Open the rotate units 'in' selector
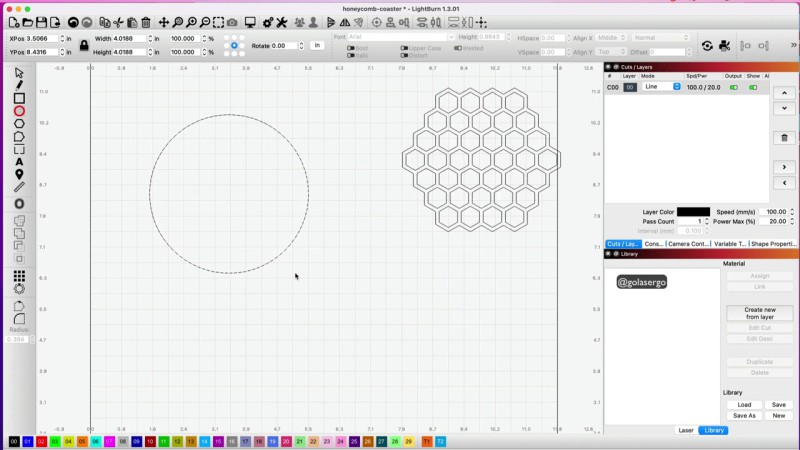The width and height of the screenshot is (800, 450). point(317,45)
